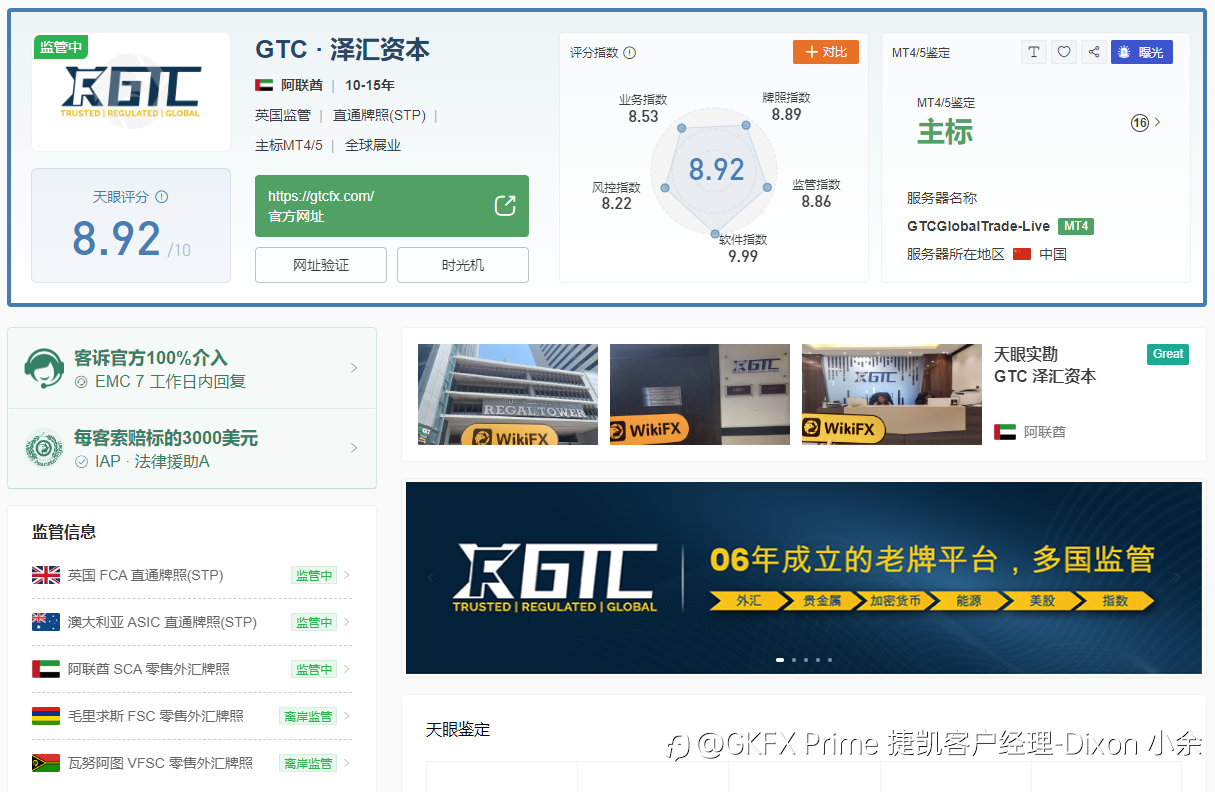Click the UAE flag in the SCA row
This screenshot has width=1215, height=792.
[46, 669]
